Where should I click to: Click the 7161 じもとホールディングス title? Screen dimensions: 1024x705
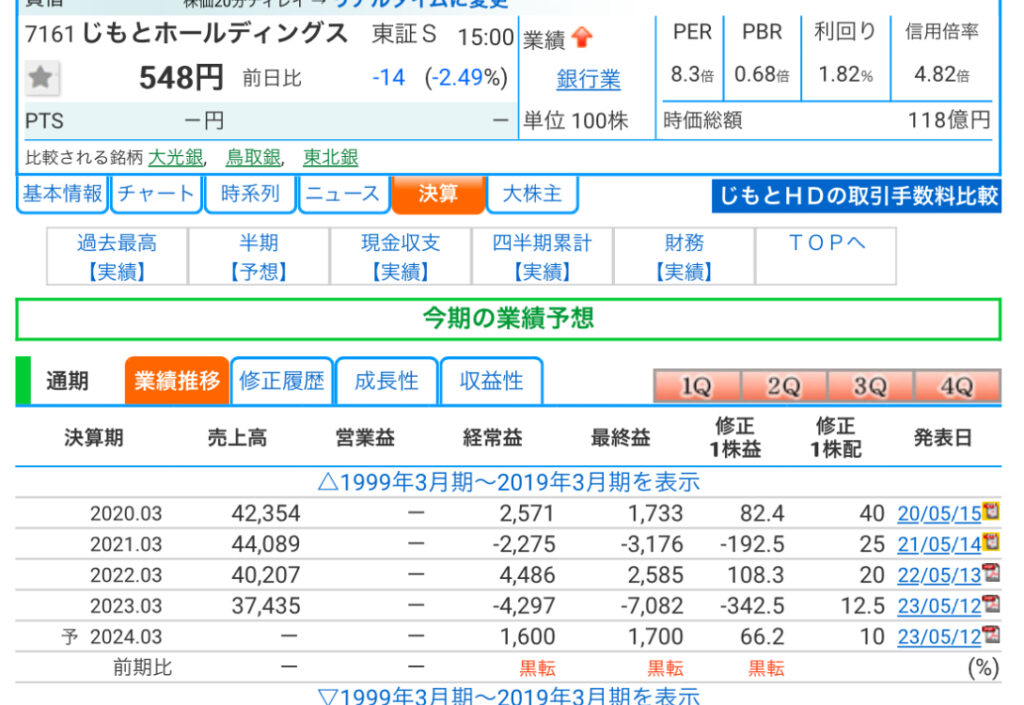186,33
